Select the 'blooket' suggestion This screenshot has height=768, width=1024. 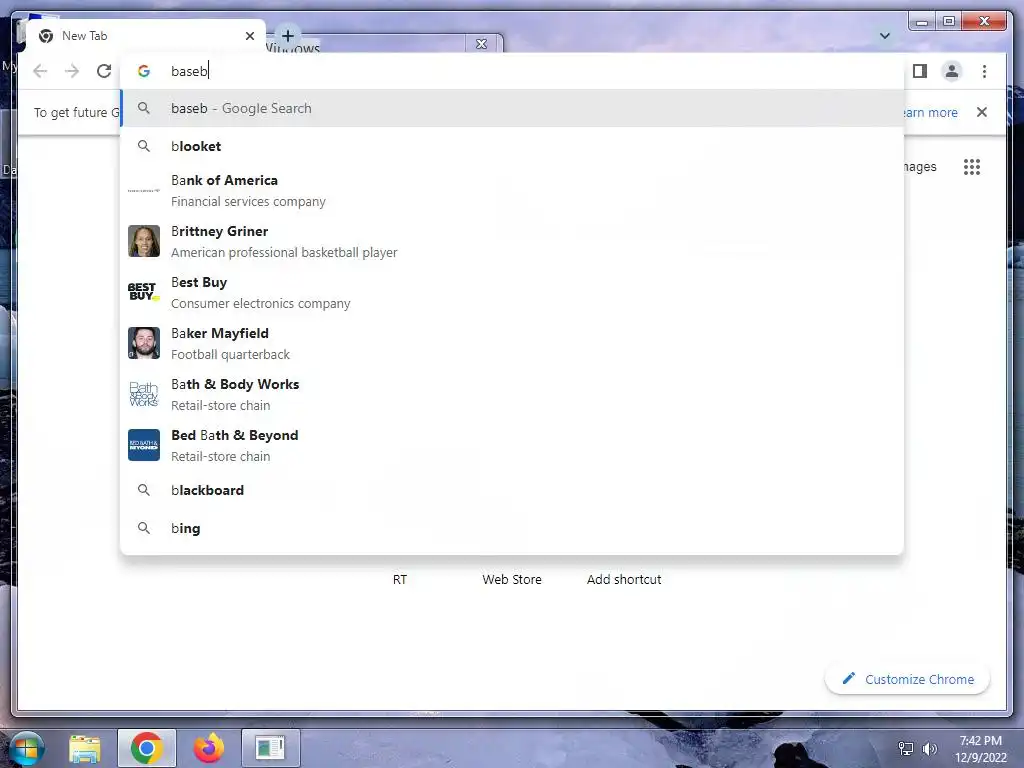click(x=512, y=146)
